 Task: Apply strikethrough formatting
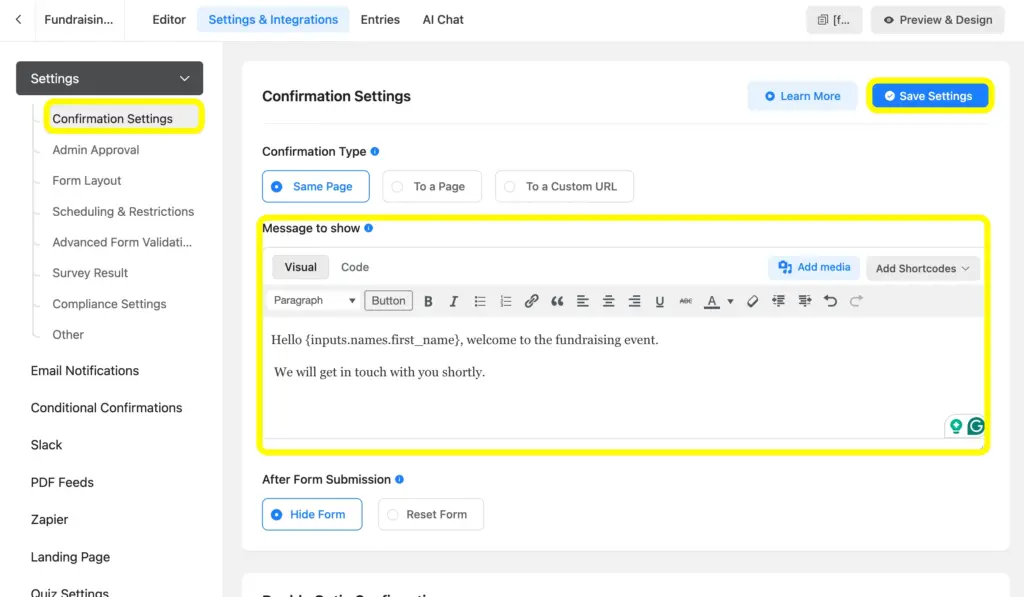685,301
